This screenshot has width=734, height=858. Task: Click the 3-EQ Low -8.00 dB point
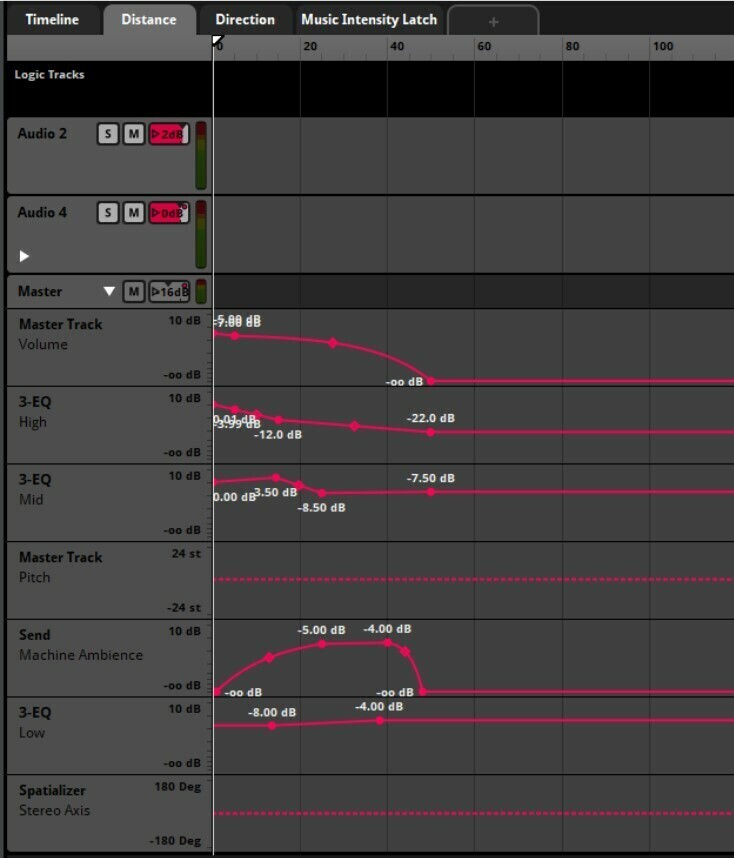272,725
